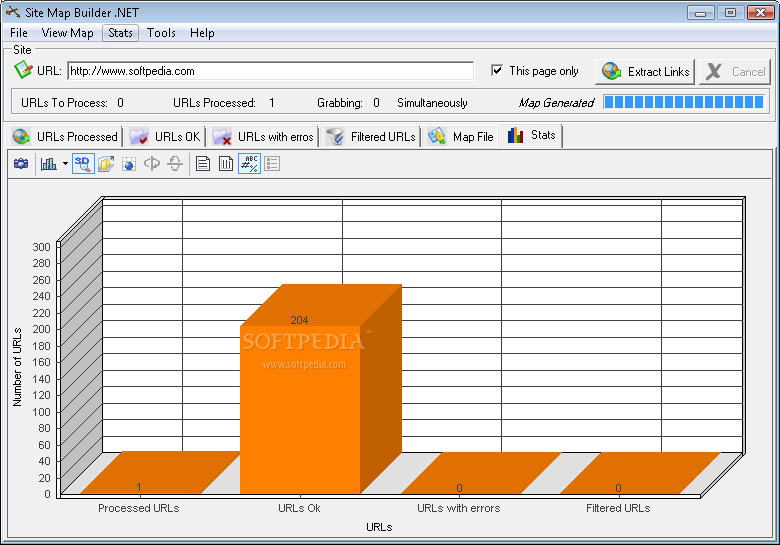
Task: Switch to the Map File tab
Action: (x=460, y=137)
